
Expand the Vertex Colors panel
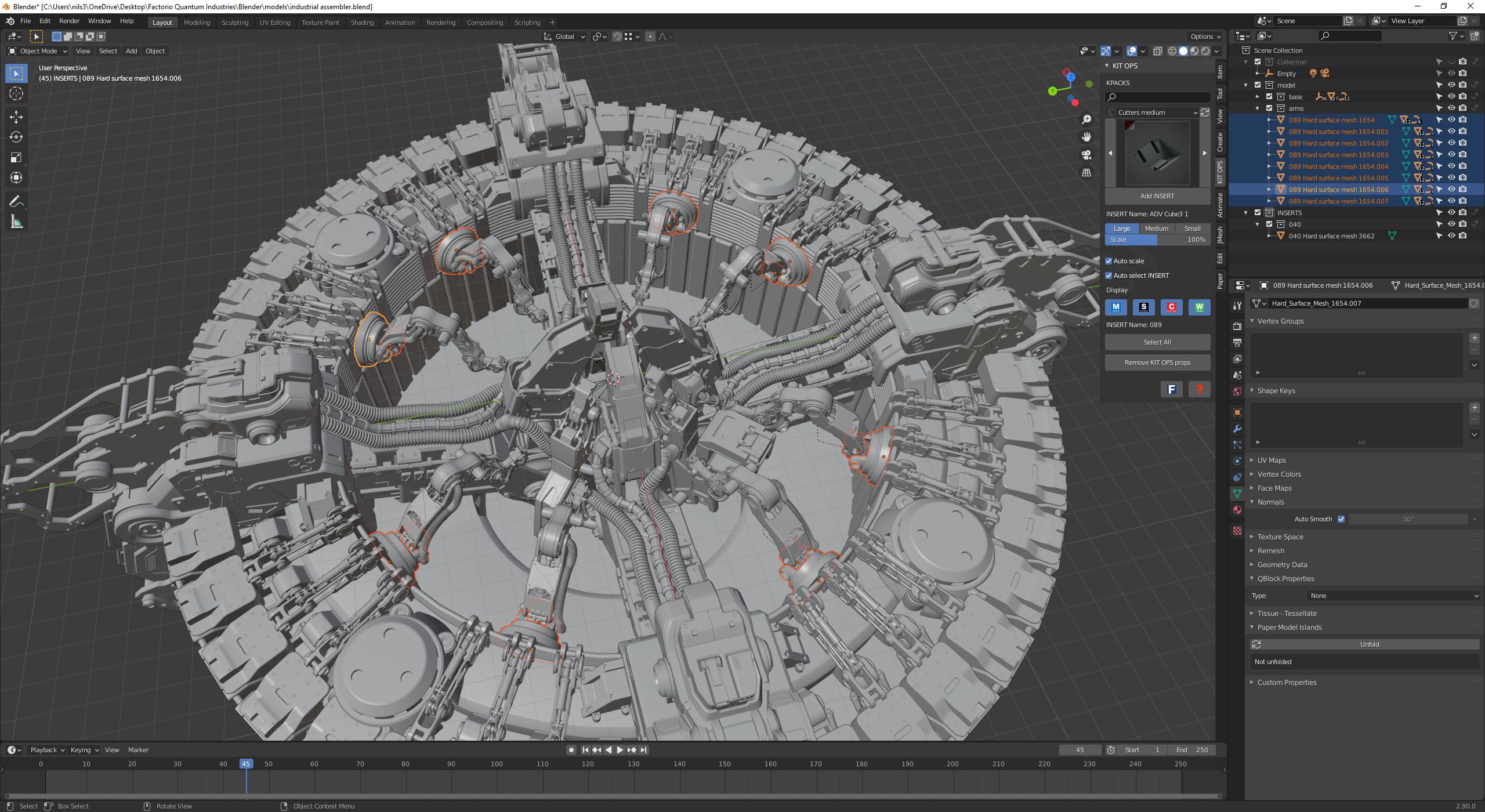(1278, 474)
